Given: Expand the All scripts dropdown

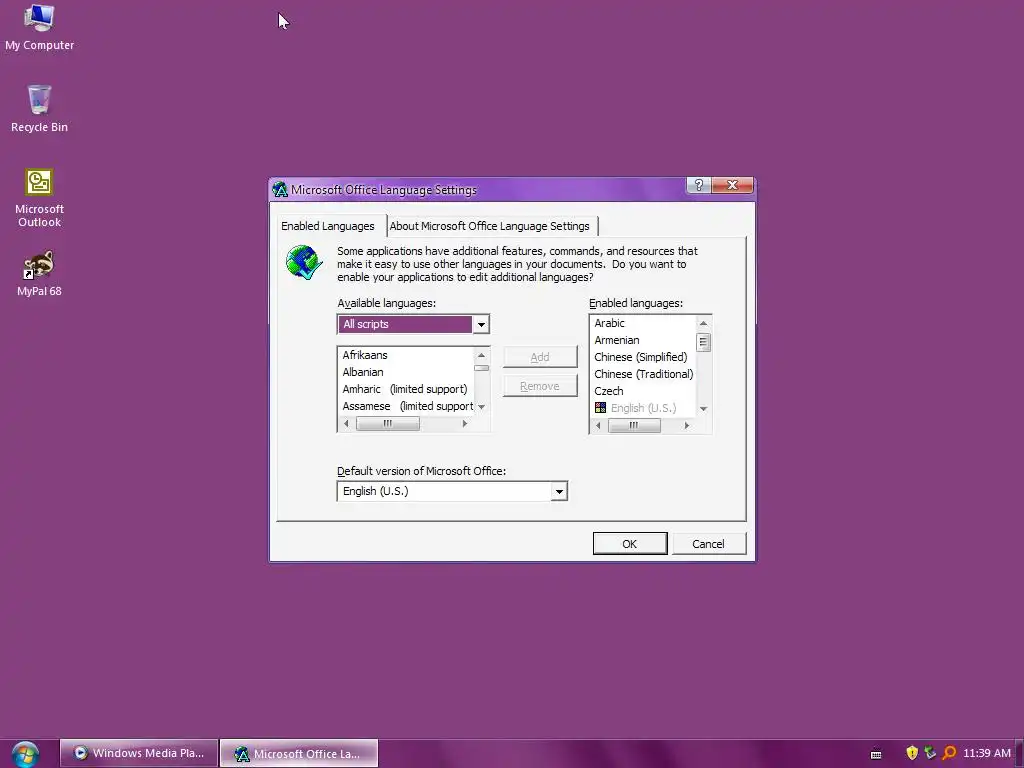Looking at the screenshot, I should (481, 324).
